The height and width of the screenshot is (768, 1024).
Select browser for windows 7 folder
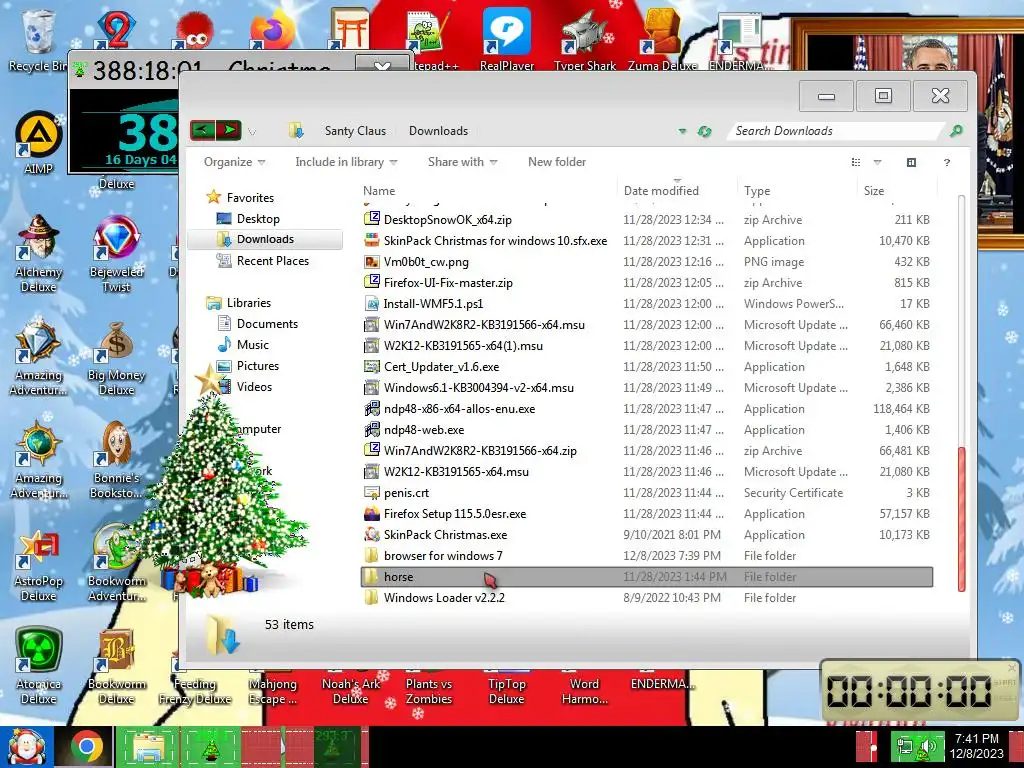tap(647, 556)
